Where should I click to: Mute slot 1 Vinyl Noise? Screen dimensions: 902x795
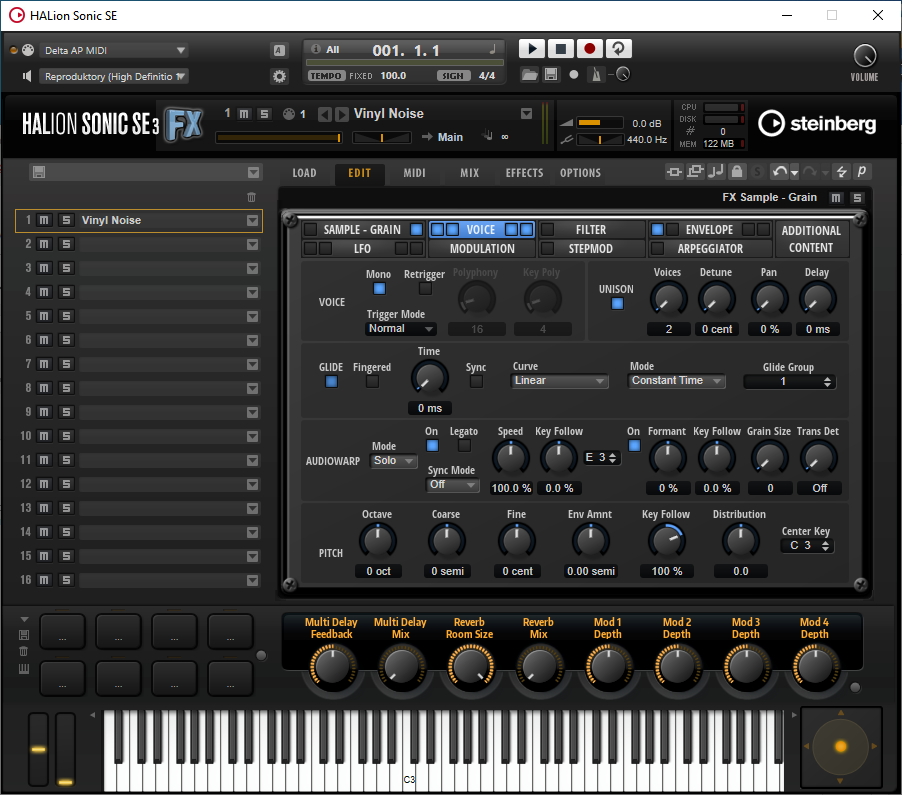click(44, 220)
